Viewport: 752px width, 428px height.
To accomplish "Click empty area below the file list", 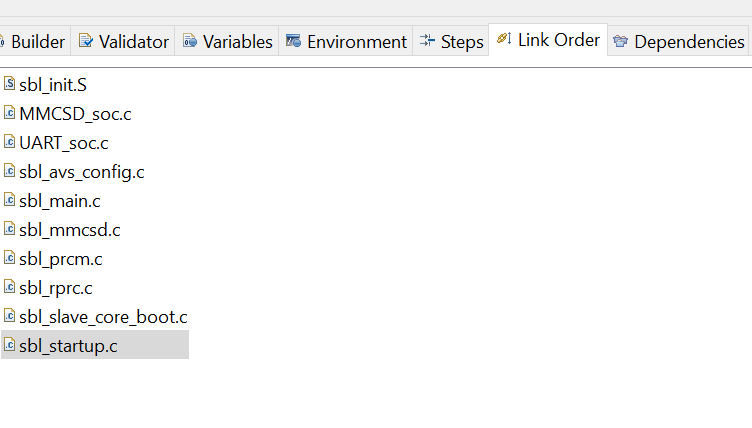I will click(400, 395).
